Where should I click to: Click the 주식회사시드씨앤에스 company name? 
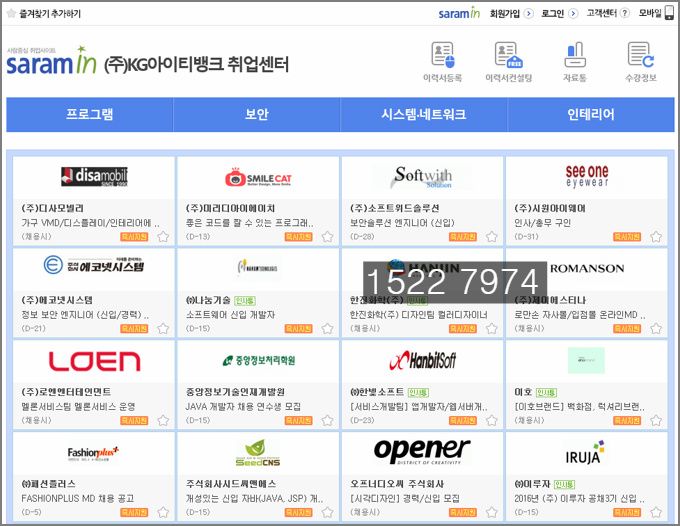pos(231,484)
